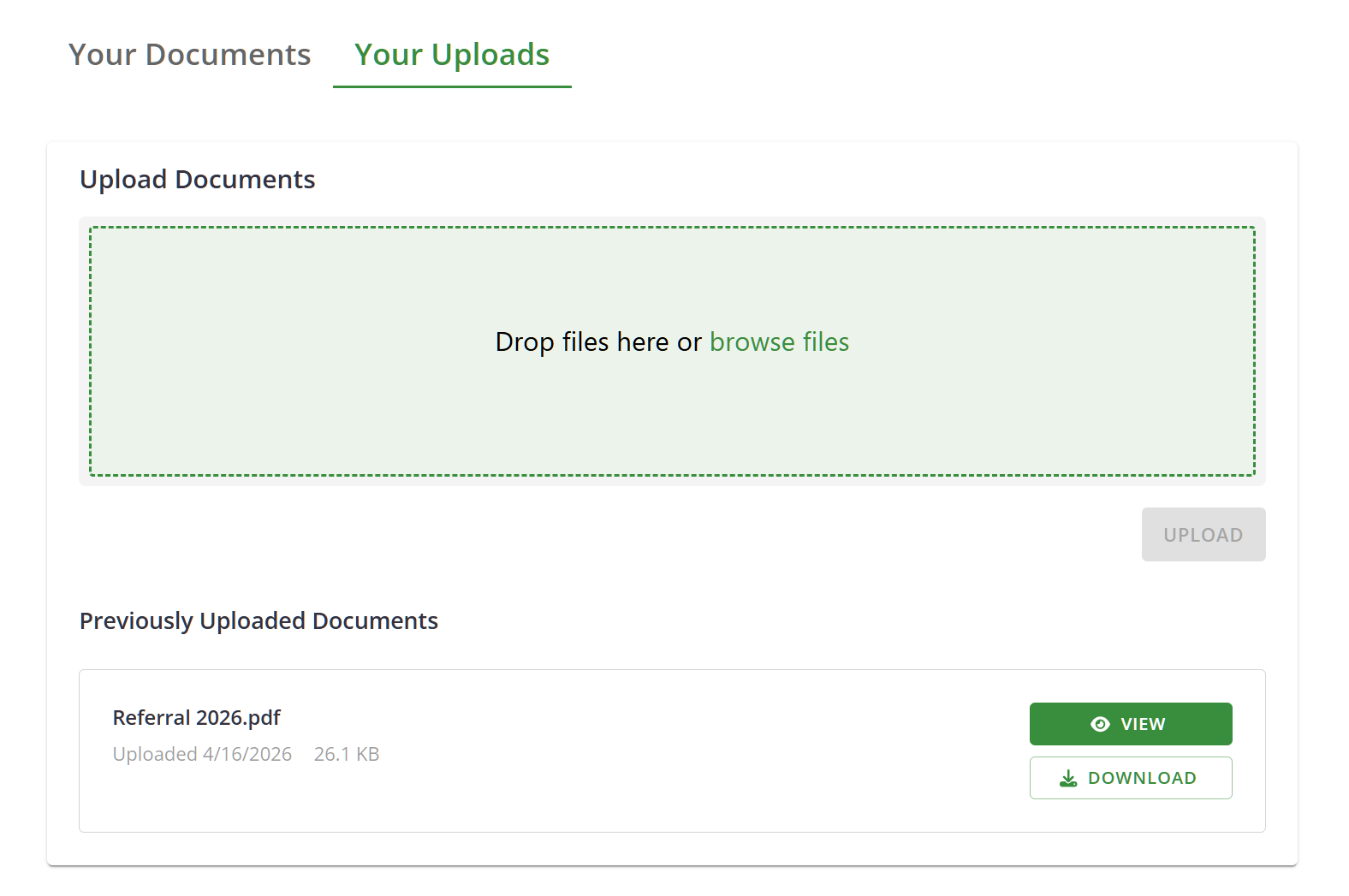Click the download arrow icon
This screenshot has height=896, width=1349.
click(1068, 778)
